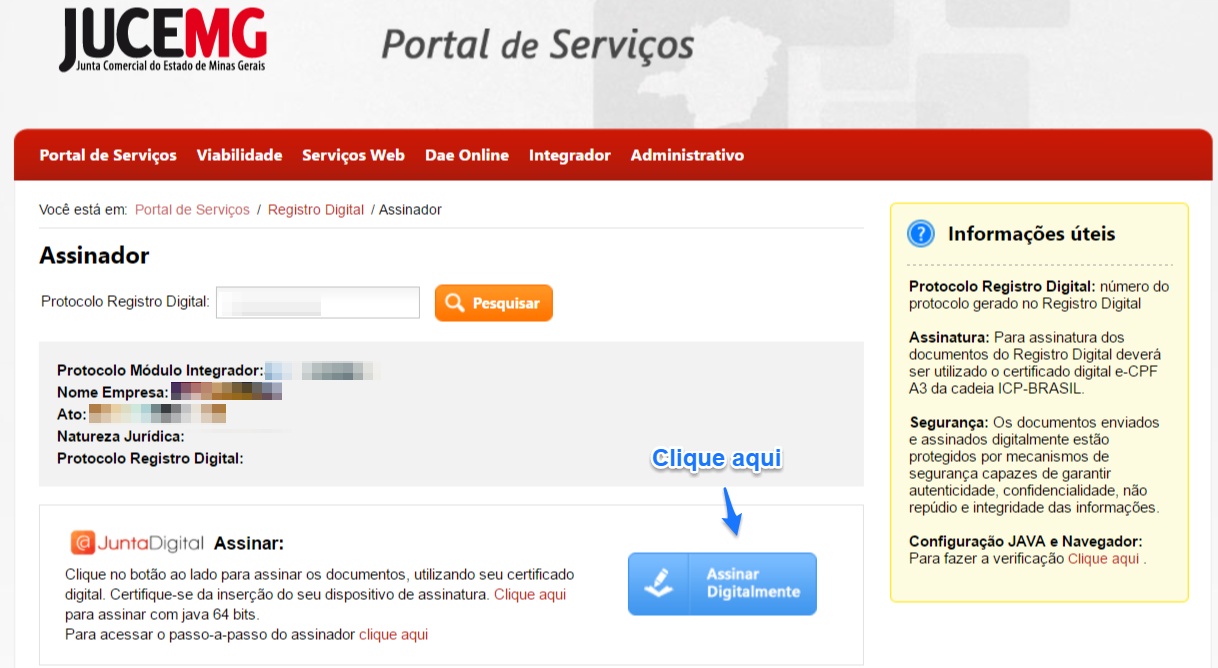Screen dimensions: 1218x668
Task: Select Dae Online from the navigation bar
Action: pyautogui.click(x=468, y=155)
